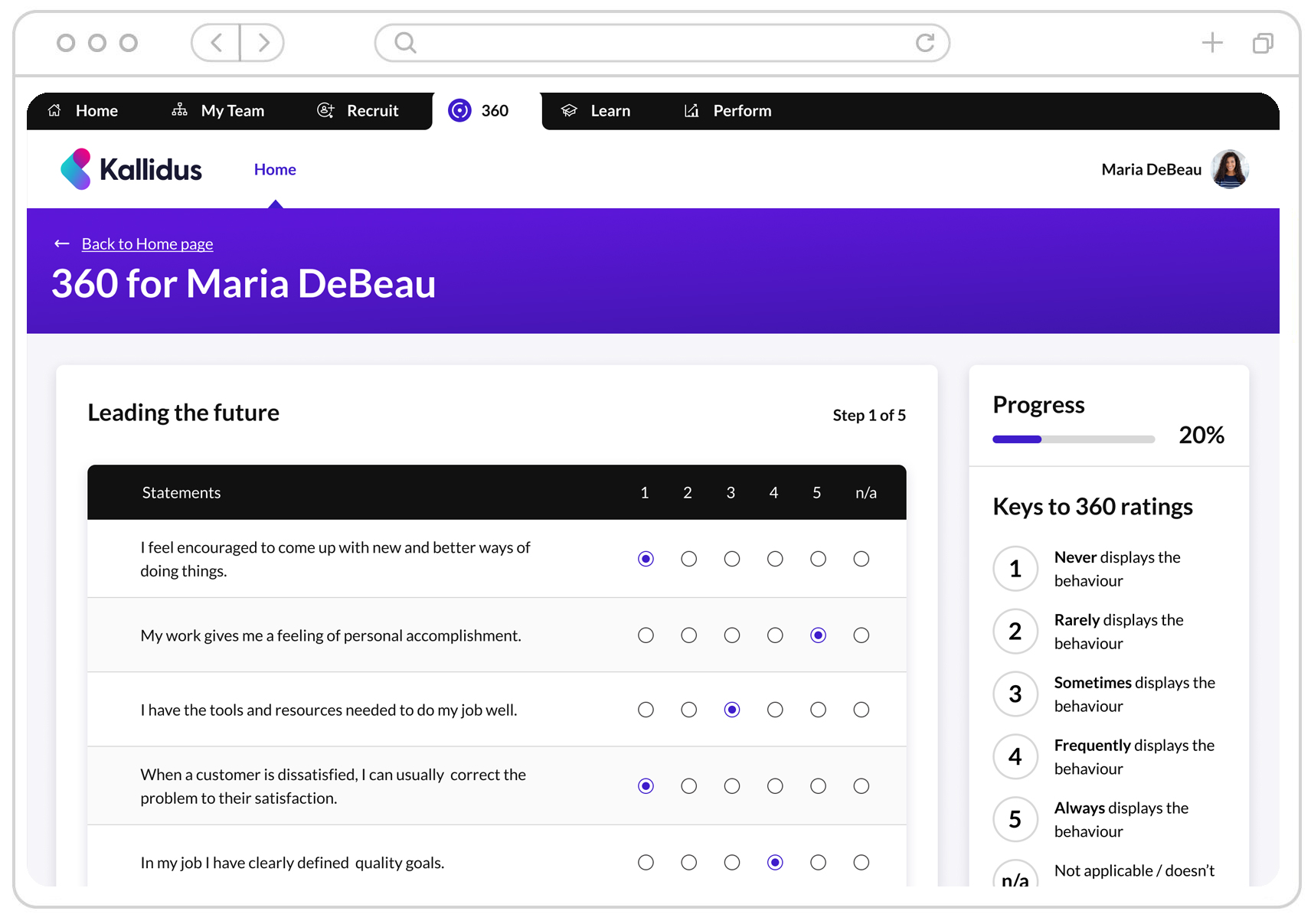1311x924 pixels.
Task: Click 'Always displays the behaviour' text
Action: [x=1121, y=820]
